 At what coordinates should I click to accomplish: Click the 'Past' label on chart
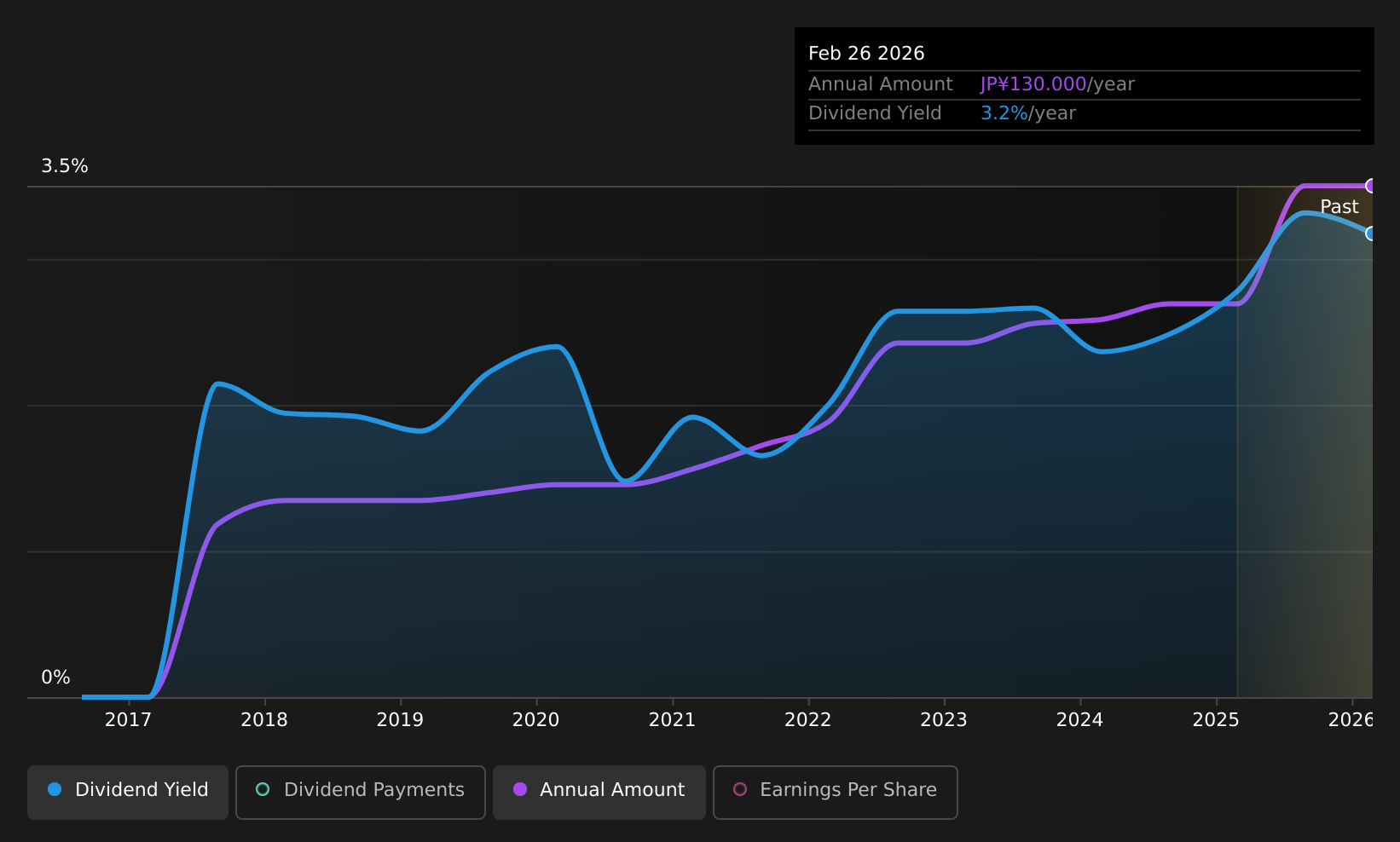(1339, 207)
